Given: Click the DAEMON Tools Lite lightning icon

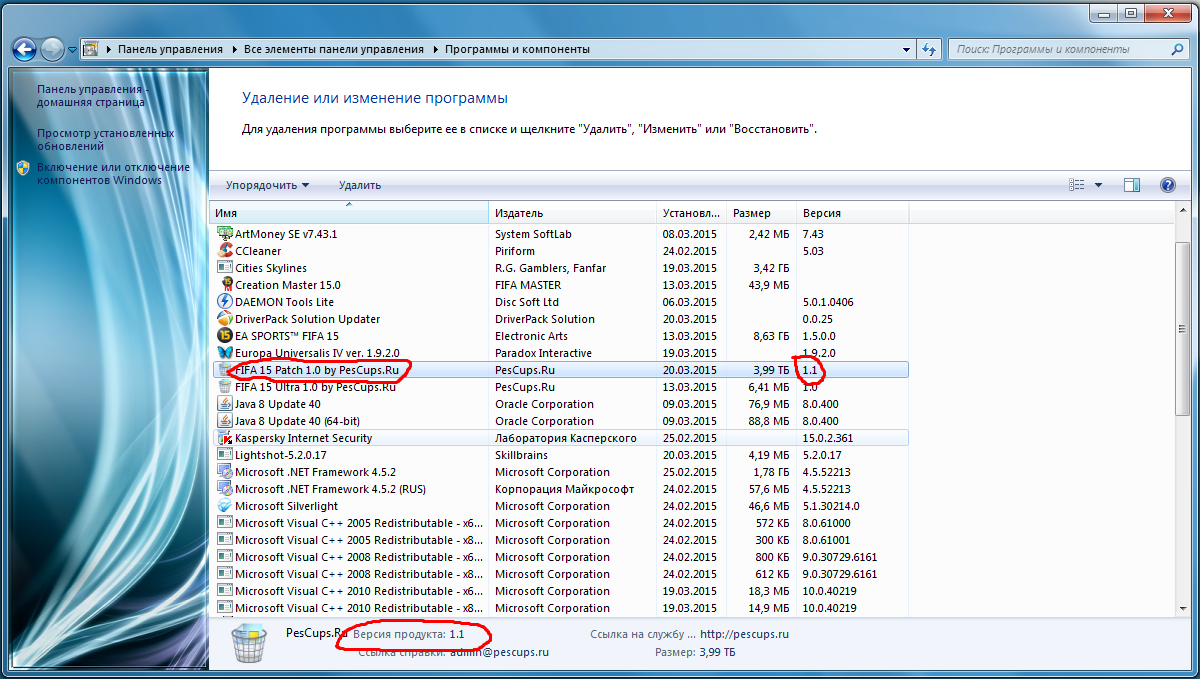Looking at the screenshot, I should coord(225,302).
